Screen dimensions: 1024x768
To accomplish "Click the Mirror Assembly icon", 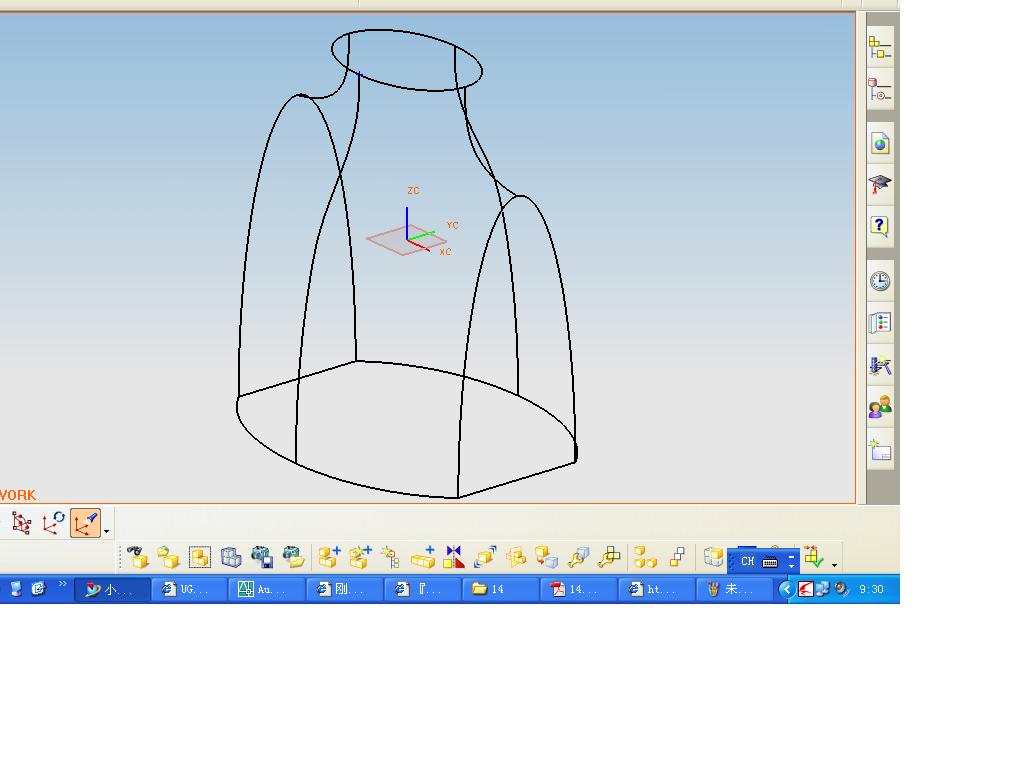I will click(x=454, y=557).
